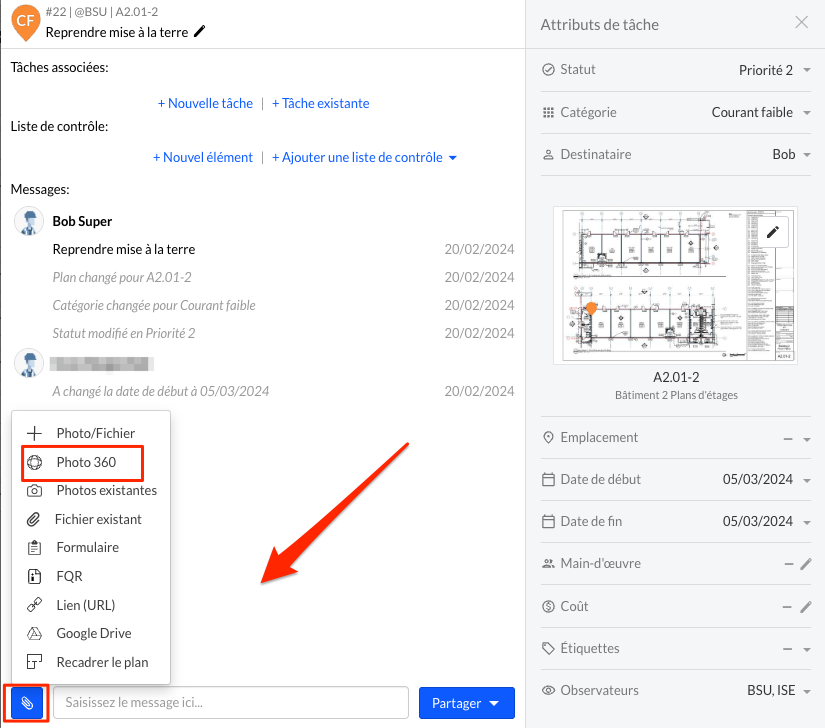
Task: Choose Google Drive in attachment menu
Action: (93, 633)
